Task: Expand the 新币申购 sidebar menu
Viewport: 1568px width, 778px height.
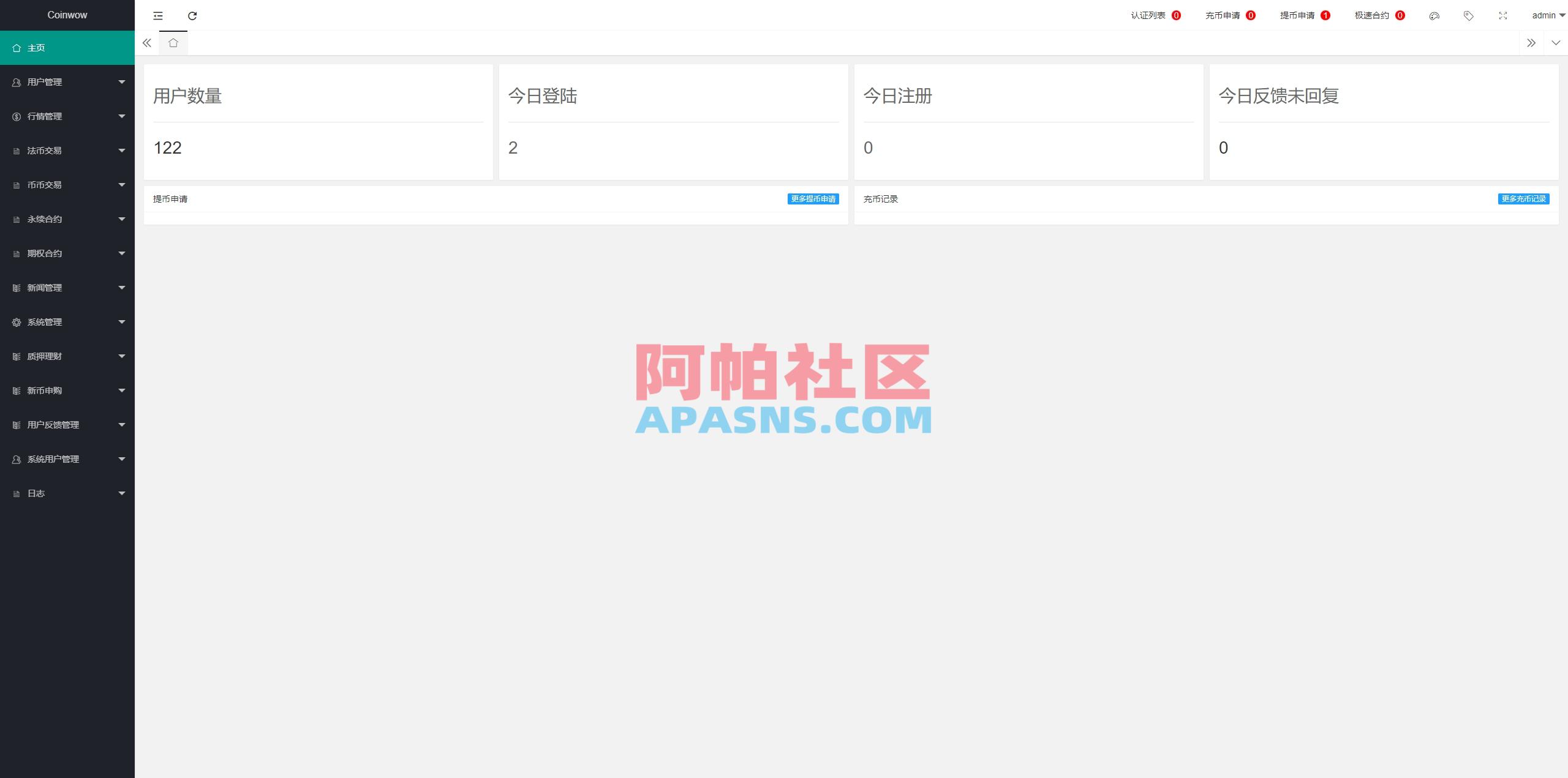Action: pos(67,391)
